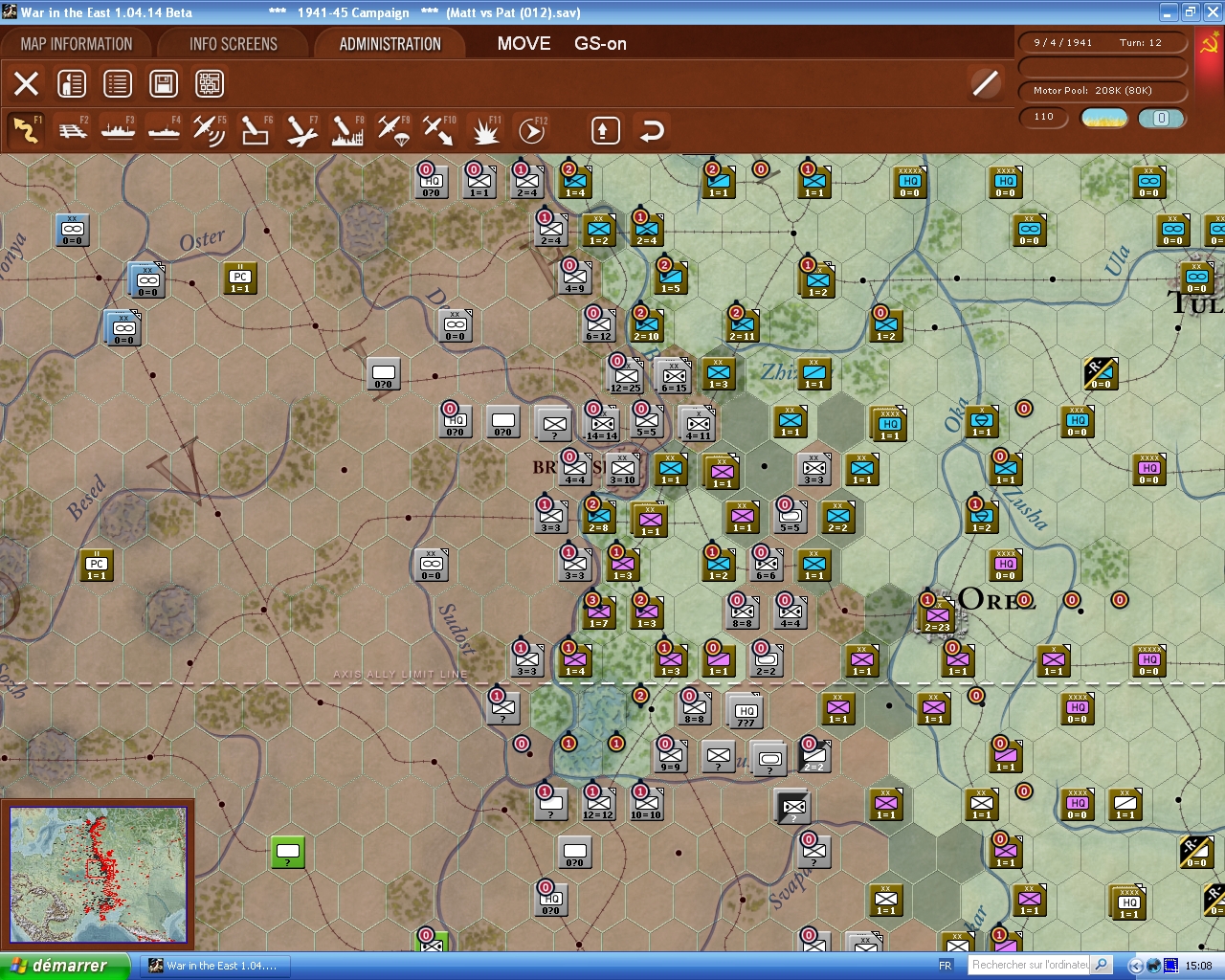Select the 6=6 unit counter

pyautogui.click(x=767, y=565)
